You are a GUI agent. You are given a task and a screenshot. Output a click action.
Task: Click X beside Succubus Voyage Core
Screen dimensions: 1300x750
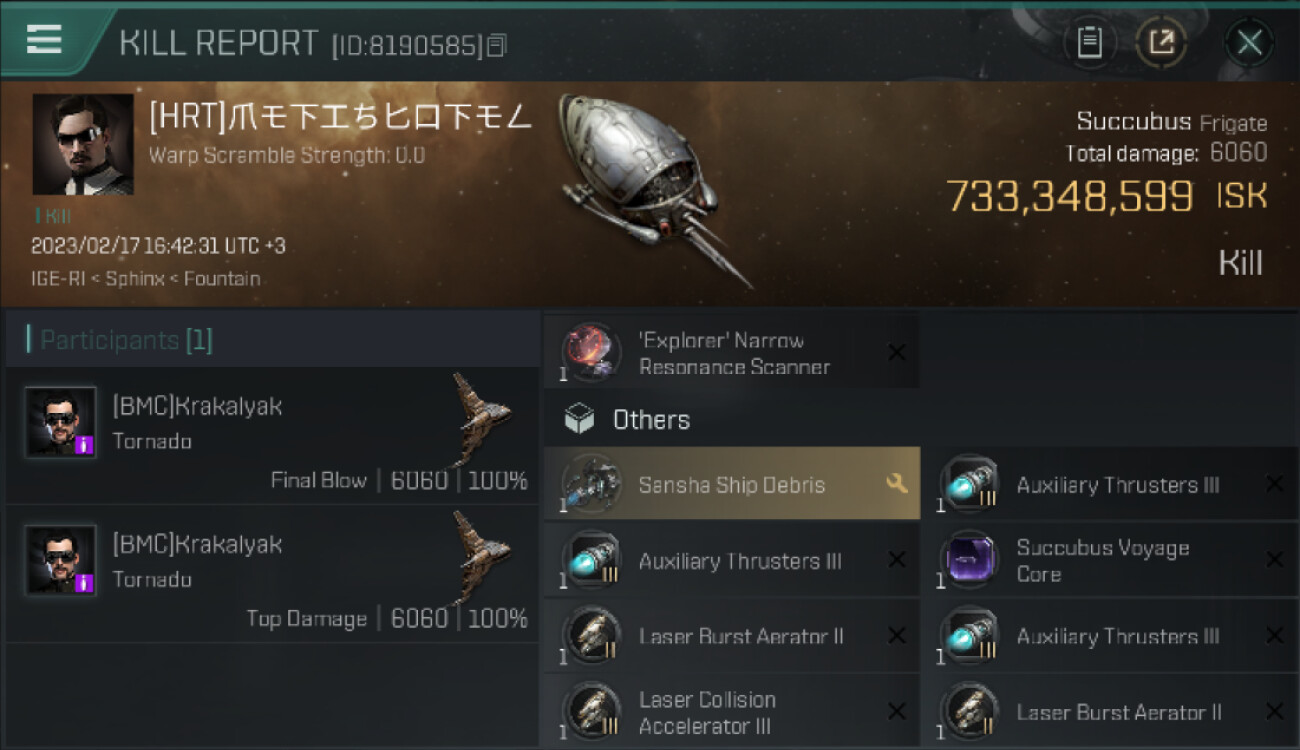pos(1274,560)
